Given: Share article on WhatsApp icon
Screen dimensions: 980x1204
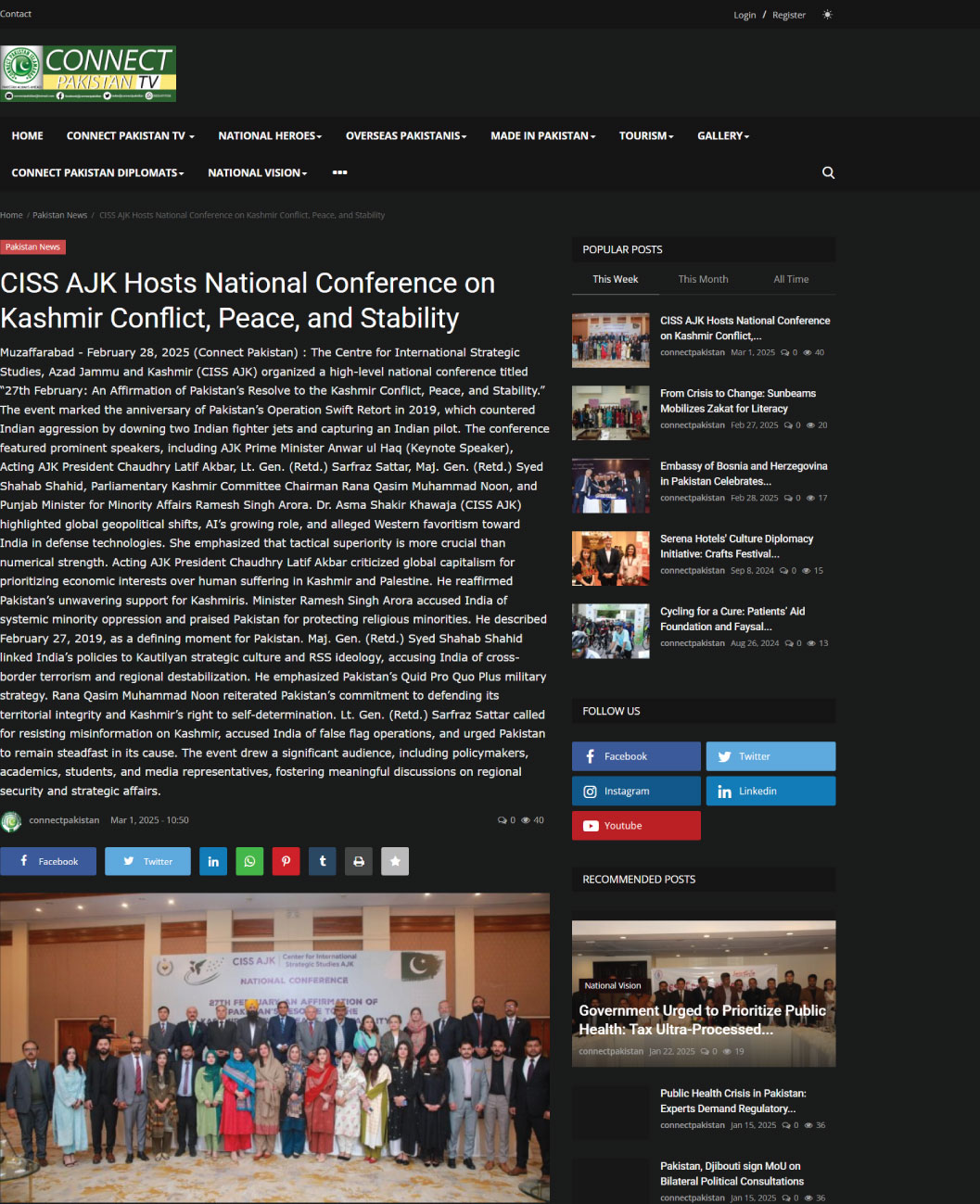Looking at the screenshot, I should pos(249,861).
